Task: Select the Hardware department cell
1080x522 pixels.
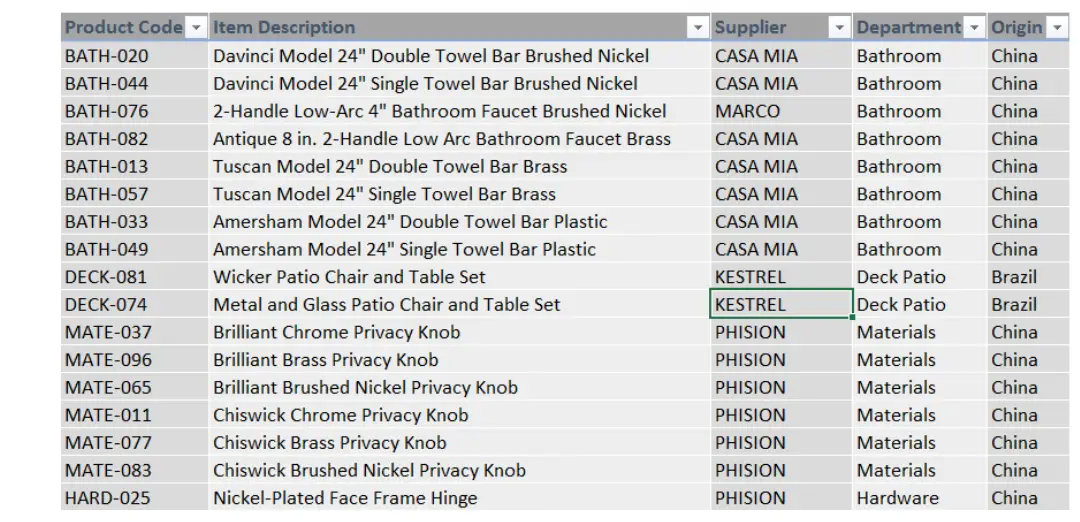Action: 920,498
